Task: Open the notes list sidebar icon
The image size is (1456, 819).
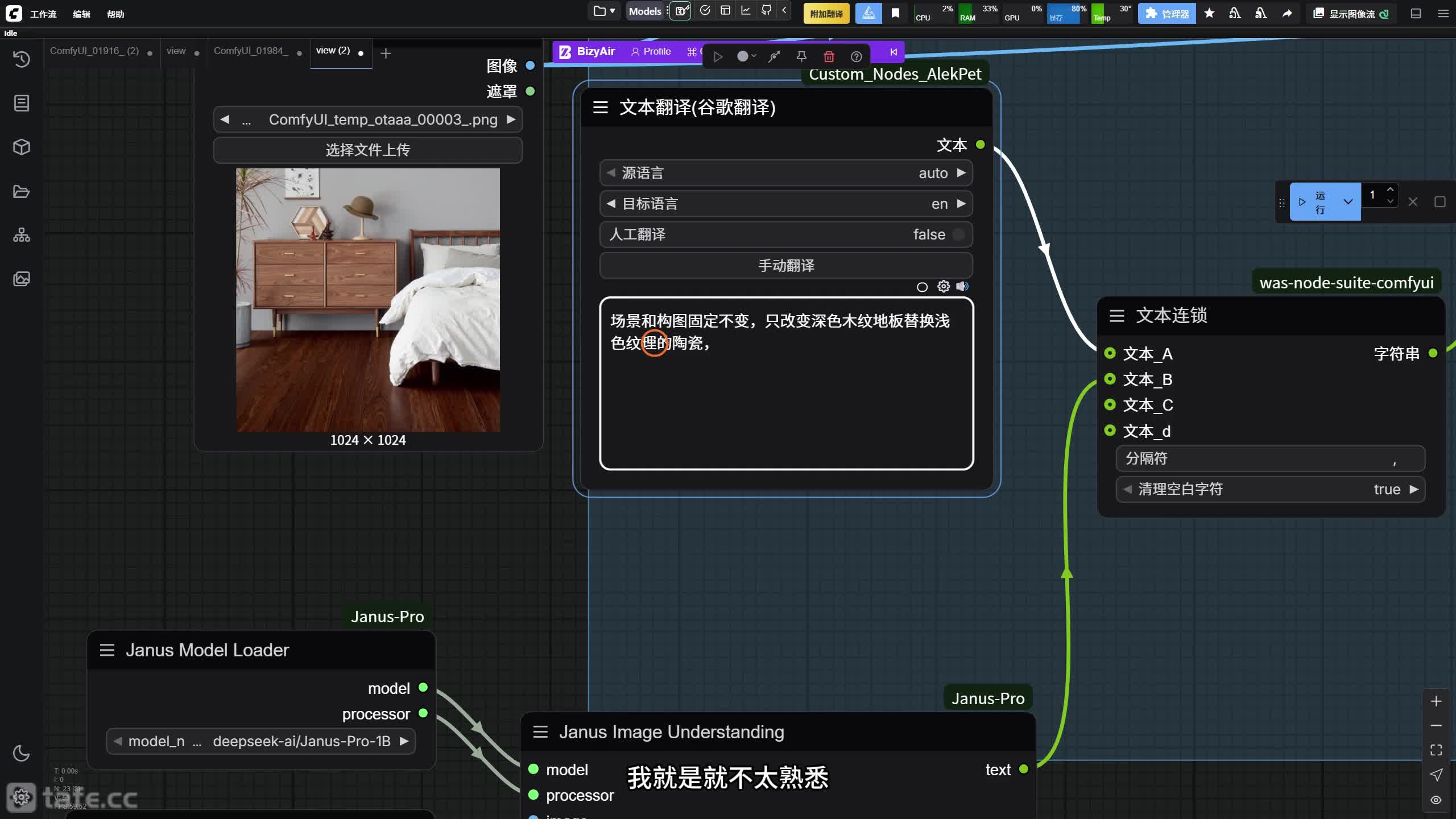Action: [x=22, y=103]
